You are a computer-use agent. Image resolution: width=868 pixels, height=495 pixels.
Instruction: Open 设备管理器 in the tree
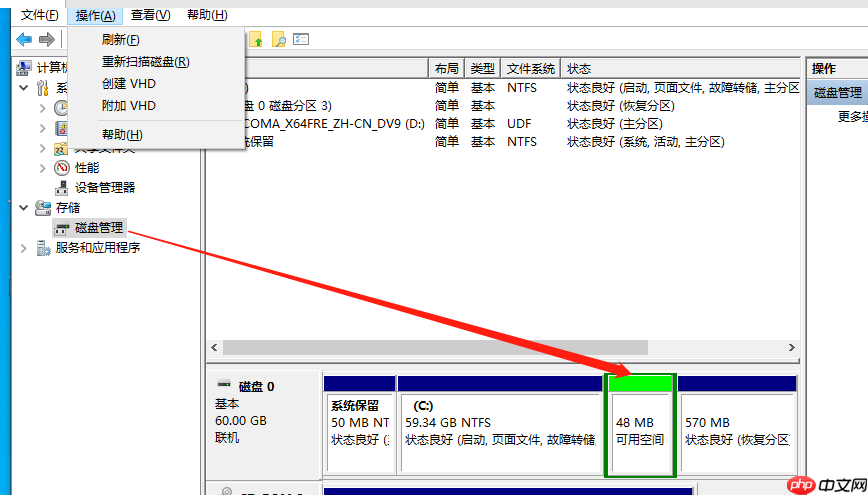click(105, 188)
